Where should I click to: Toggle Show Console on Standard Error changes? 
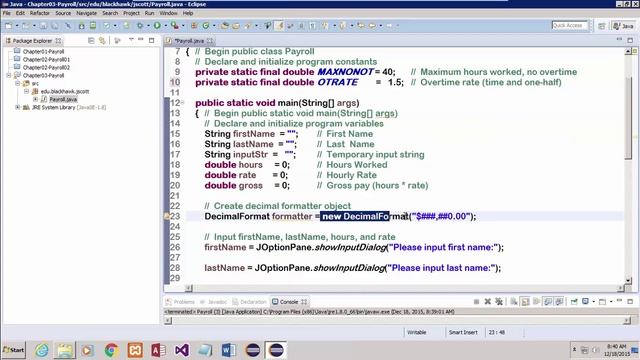[x=559, y=302]
